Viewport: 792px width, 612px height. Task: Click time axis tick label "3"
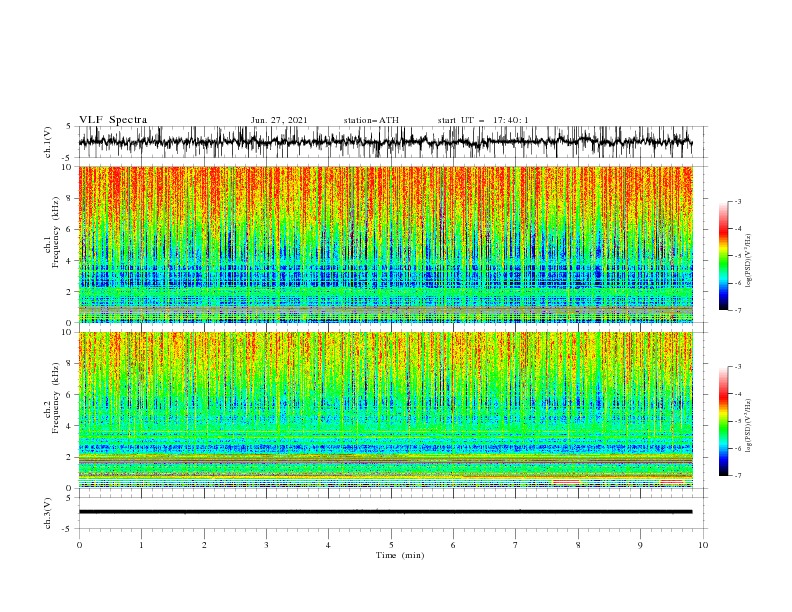pyautogui.click(x=266, y=545)
